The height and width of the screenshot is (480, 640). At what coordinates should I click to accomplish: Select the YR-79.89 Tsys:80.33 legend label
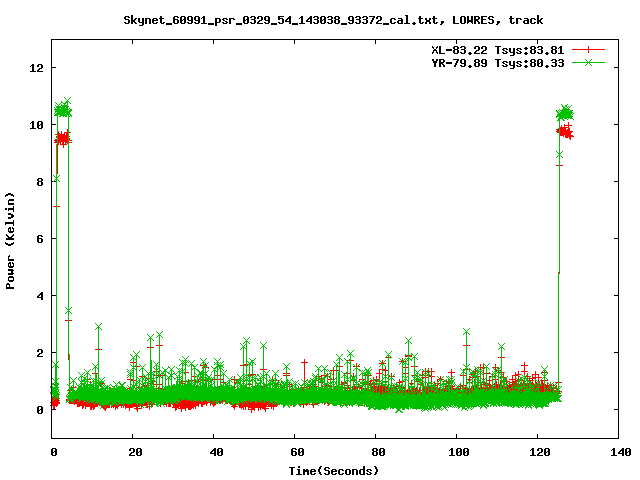tap(491, 62)
